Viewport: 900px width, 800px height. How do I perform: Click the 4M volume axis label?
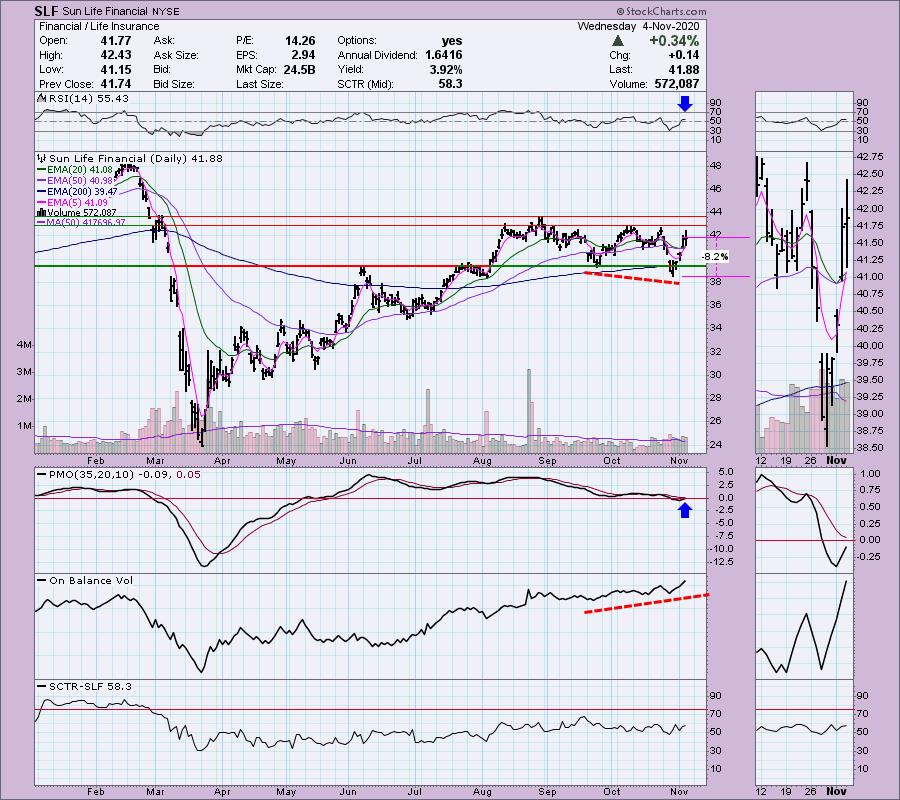pyautogui.click(x=24, y=345)
